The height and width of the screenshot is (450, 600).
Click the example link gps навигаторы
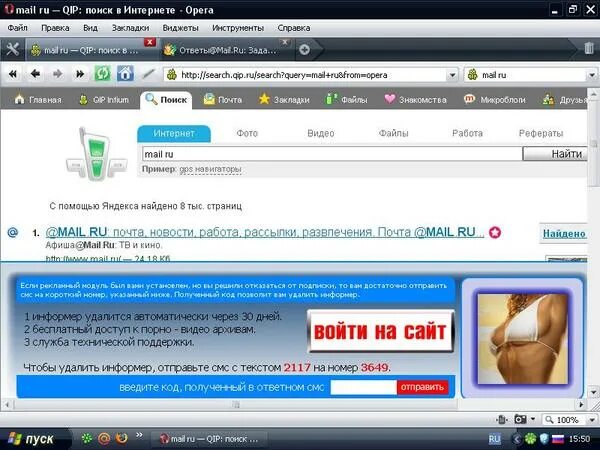tap(210, 169)
